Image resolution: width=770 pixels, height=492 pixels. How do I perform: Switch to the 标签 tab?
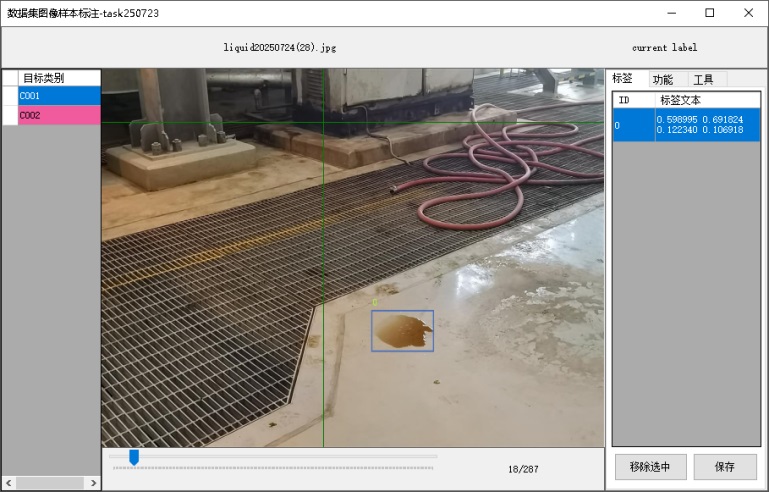click(622, 79)
